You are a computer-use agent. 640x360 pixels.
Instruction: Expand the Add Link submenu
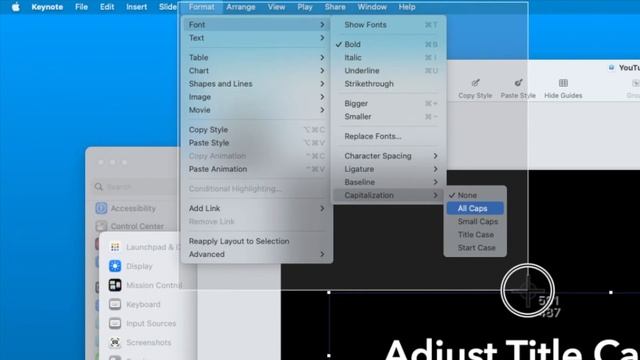pos(257,208)
